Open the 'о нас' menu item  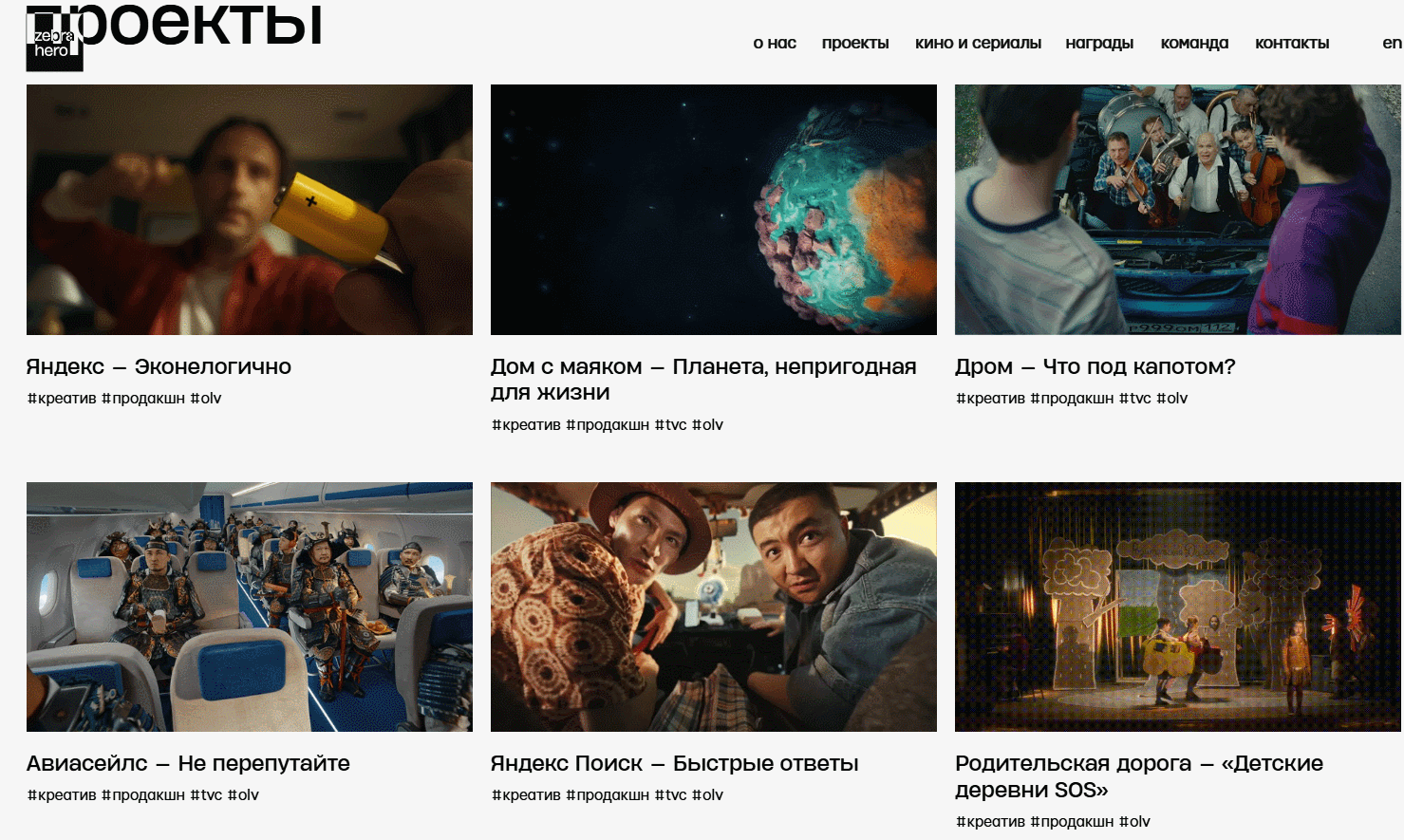pos(775,43)
